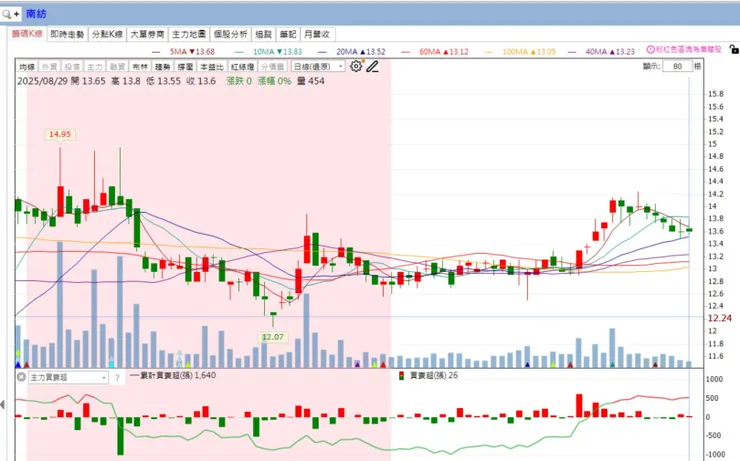Image resolution: width=740 pixels, height=461 pixels.
Task: Select the pencil drawing tool icon
Action: (372, 67)
